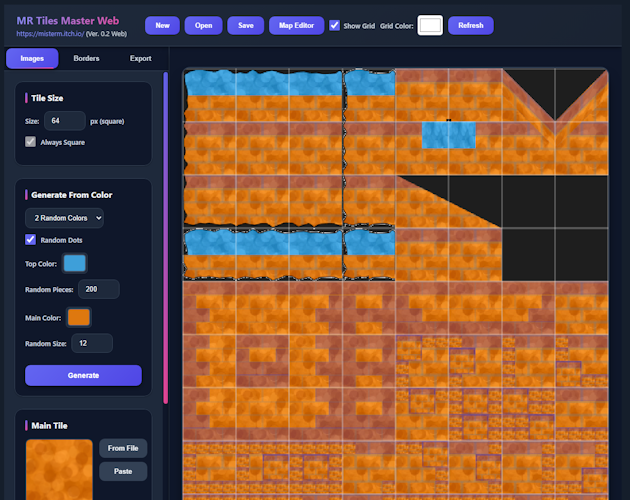This screenshot has height=500, width=630.
Task: Open a tileset with the Open button
Action: [203, 25]
